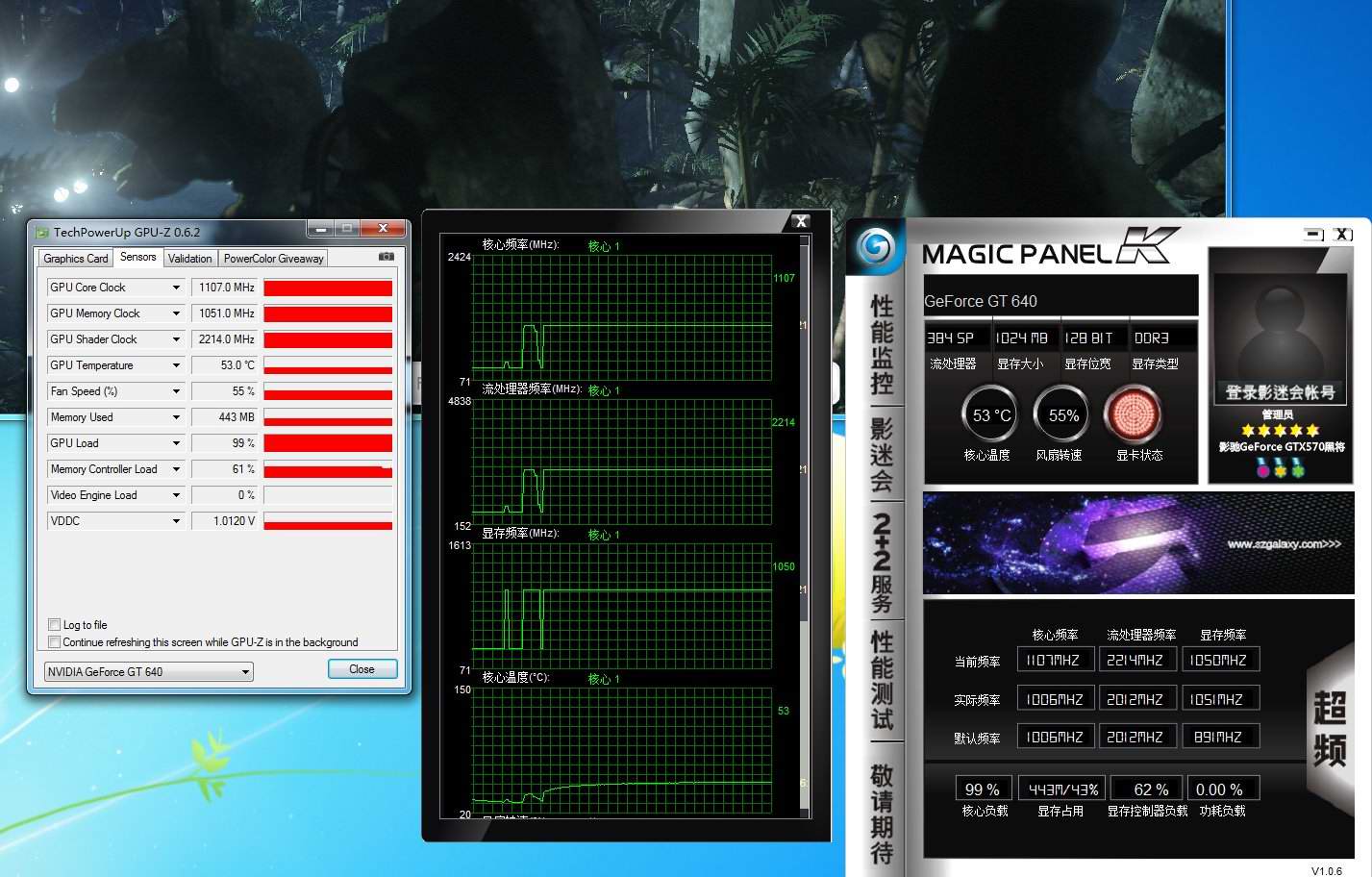Image resolution: width=1372 pixels, height=877 pixels.
Task: Switch to the Graphics Card tab
Action: point(75,259)
